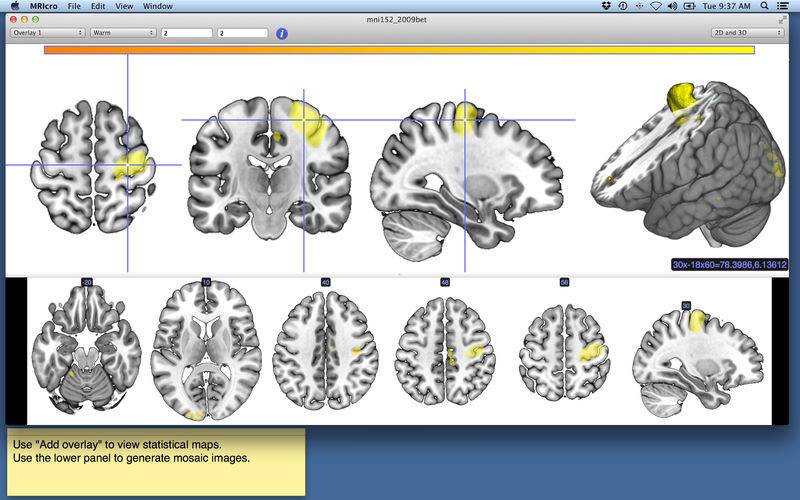Open the Warm color scheme dropdown
The height and width of the screenshot is (500, 800).
[123, 33]
